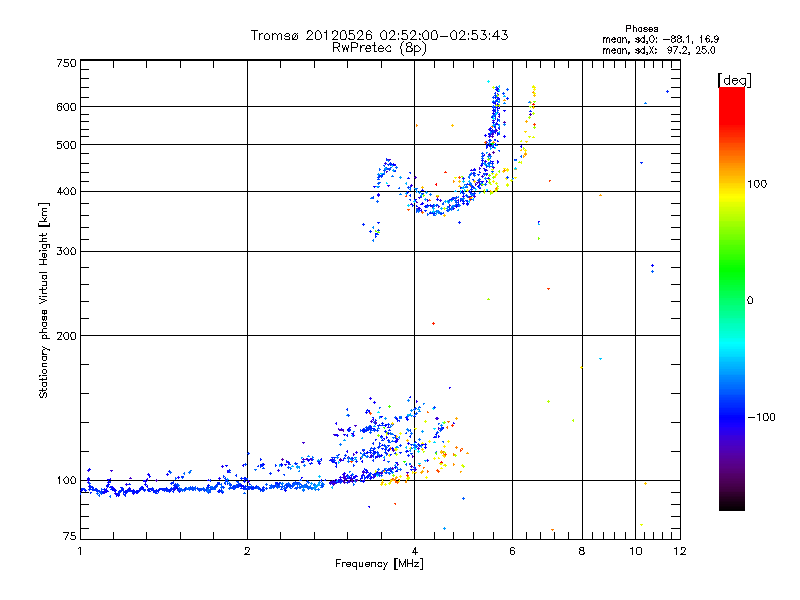
Task: Click the plot title 'Tromsø 20120526 02:52:00-02:53:43'
Action: 379,35
